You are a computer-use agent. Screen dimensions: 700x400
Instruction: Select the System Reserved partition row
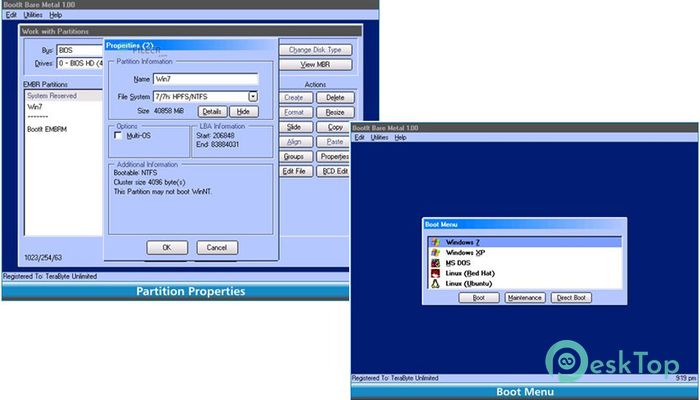(x=64, y=96)
